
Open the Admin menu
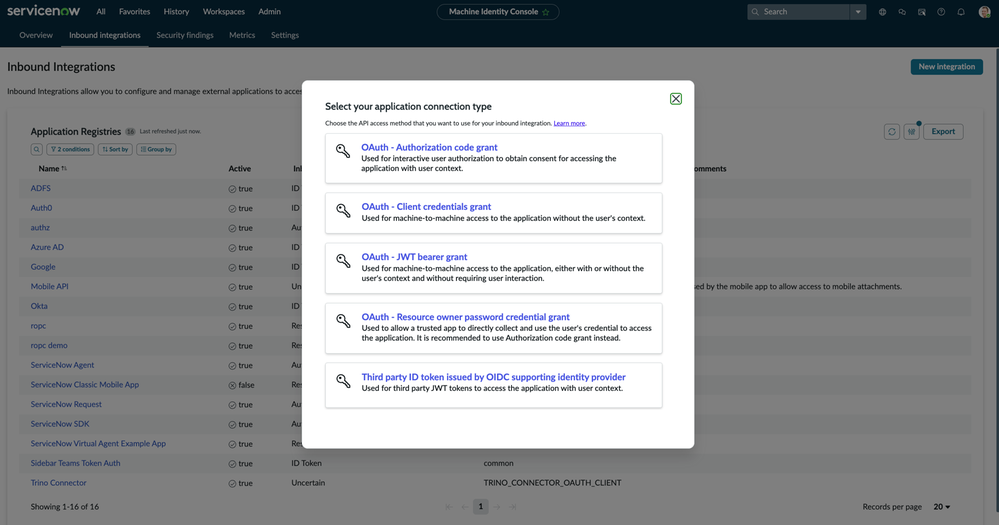pyautogui.click(x=270, y=11)
